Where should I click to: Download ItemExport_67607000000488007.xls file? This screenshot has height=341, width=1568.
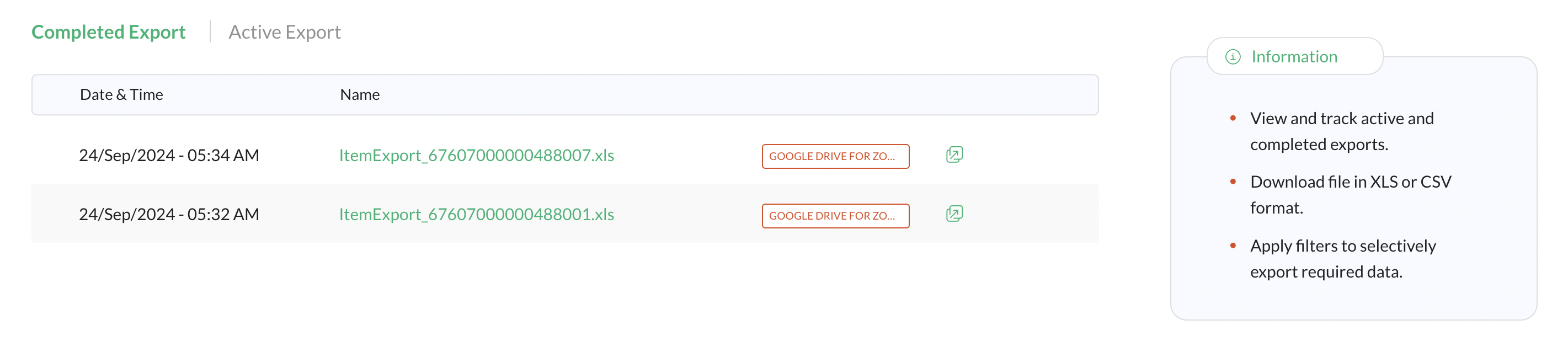point(476,155)
